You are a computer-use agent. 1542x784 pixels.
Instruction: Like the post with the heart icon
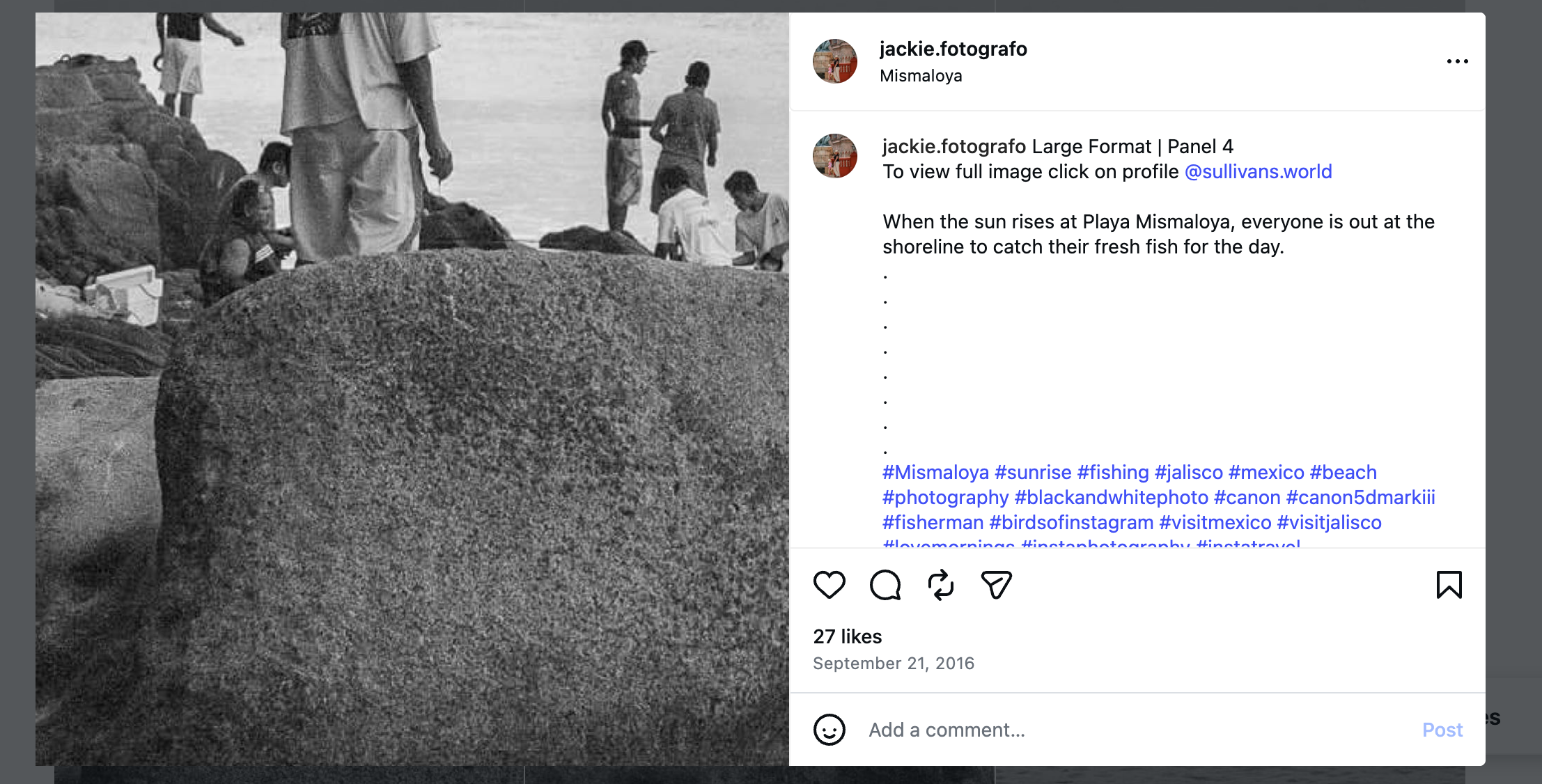pyautogui.click(x=829, y=585)
